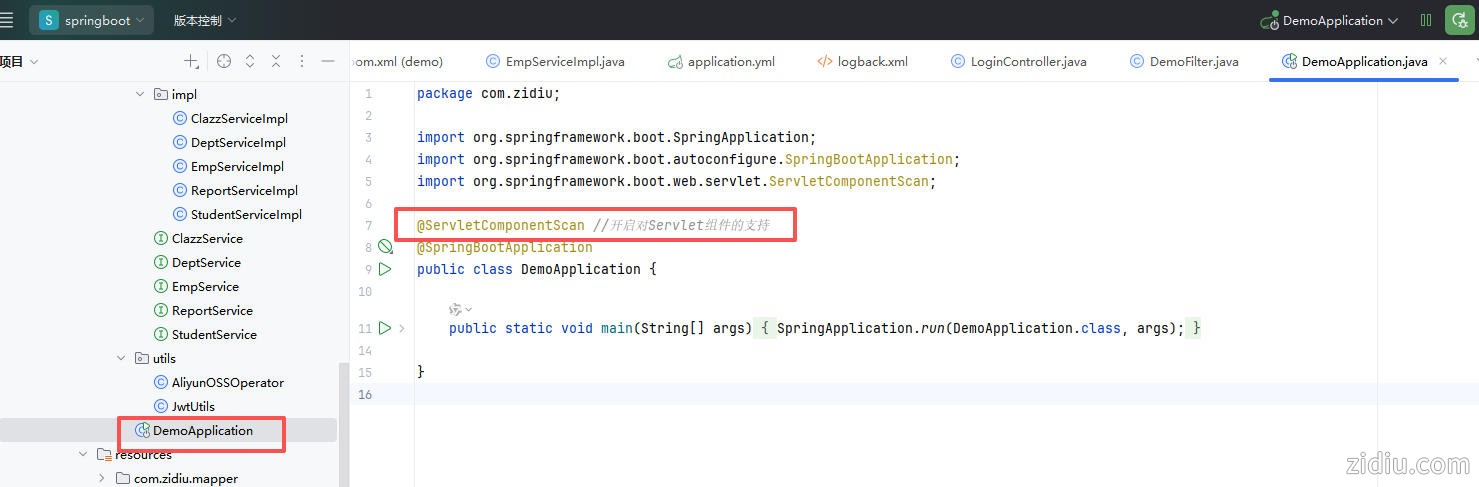Open DemoApplication run configuration dropdown
This screenshot has height=487, width=1479.
1330,20
